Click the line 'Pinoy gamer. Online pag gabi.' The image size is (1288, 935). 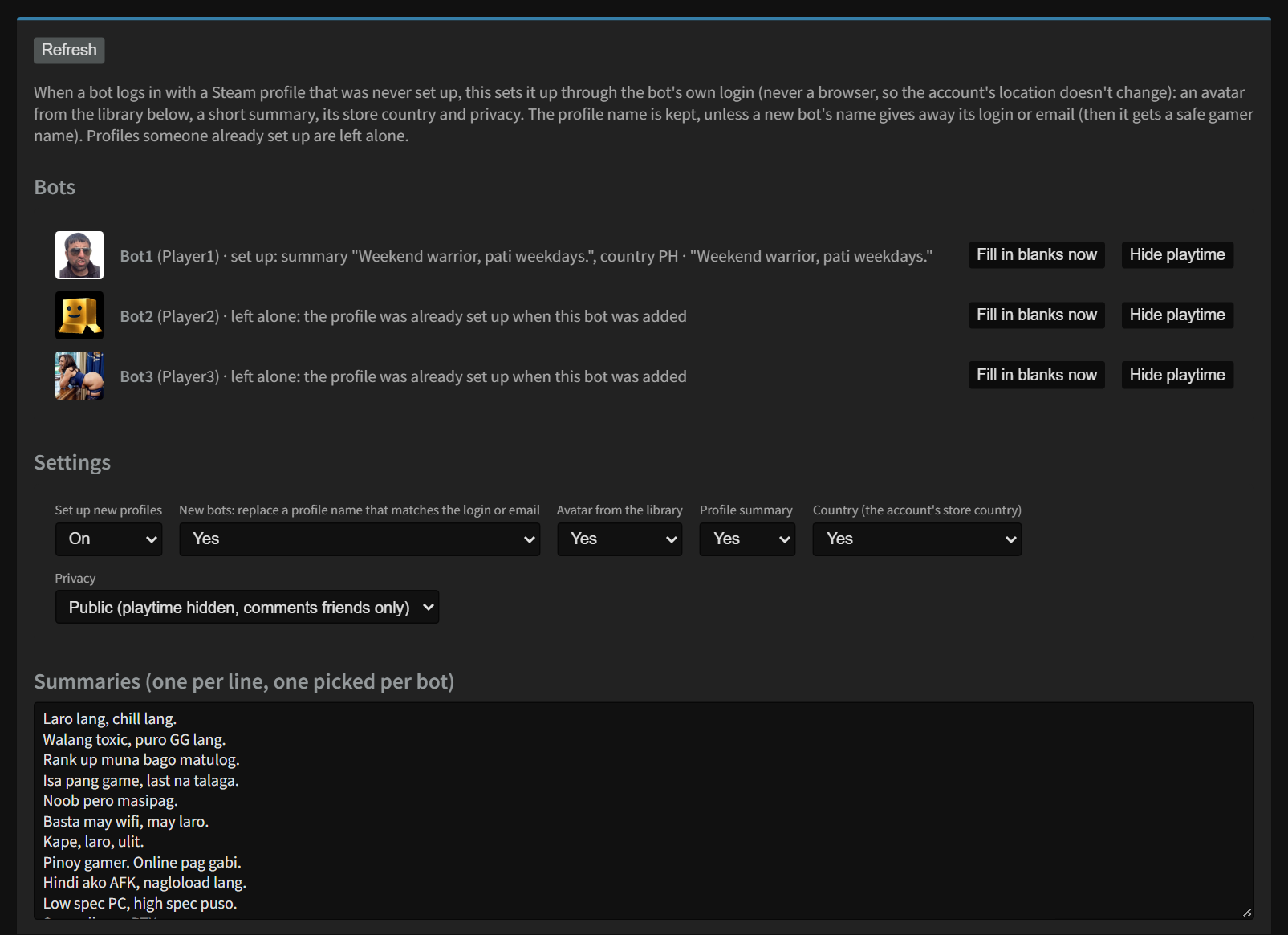coord(142,863)
